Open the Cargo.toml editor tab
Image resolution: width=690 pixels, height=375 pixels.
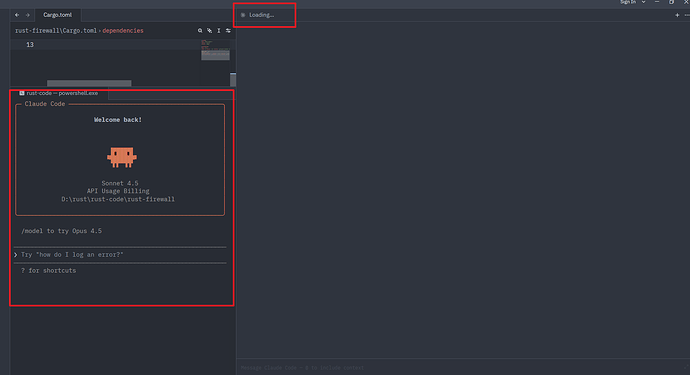coord(58,15)
